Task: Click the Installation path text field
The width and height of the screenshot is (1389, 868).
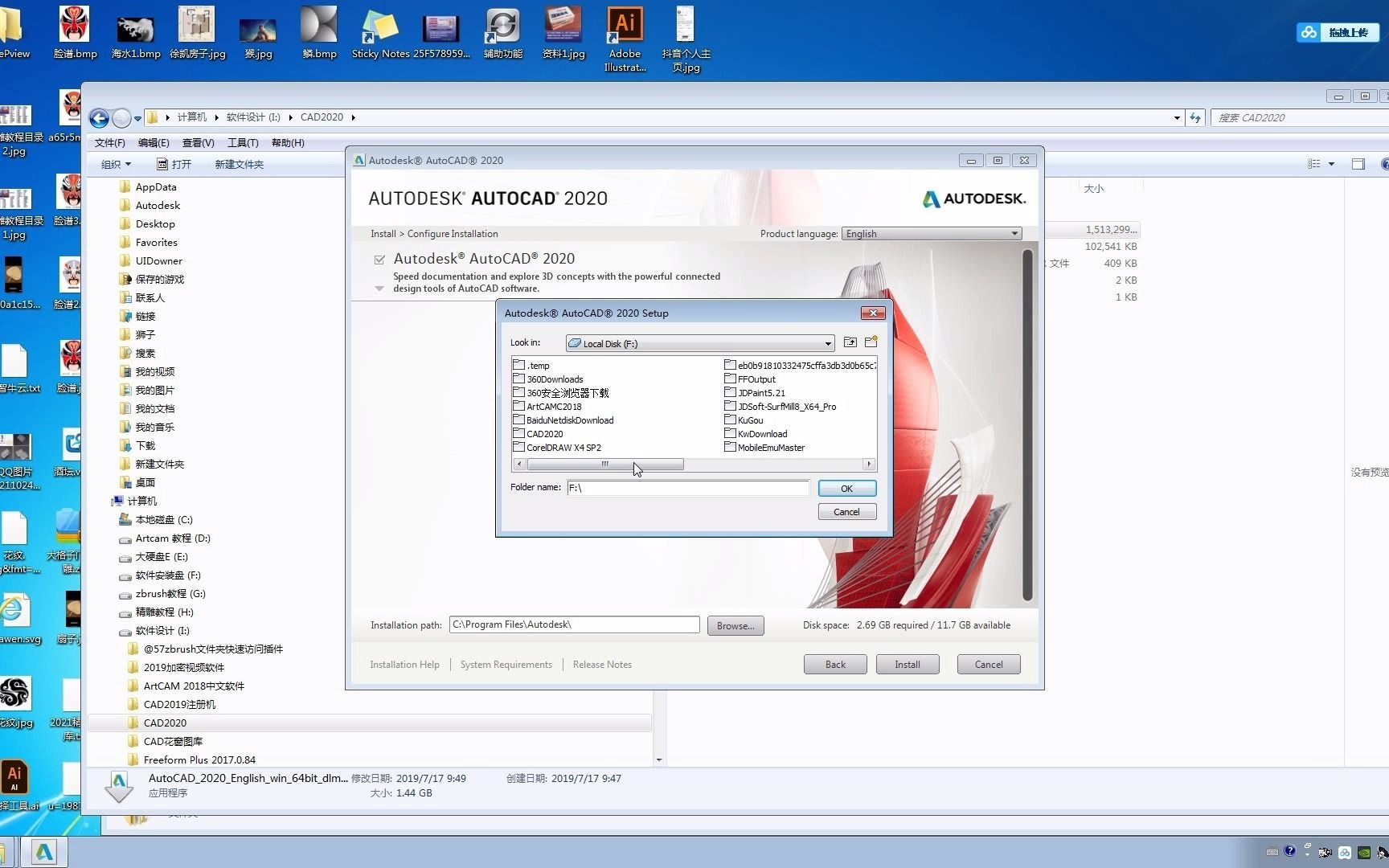Action: [574, 624]
